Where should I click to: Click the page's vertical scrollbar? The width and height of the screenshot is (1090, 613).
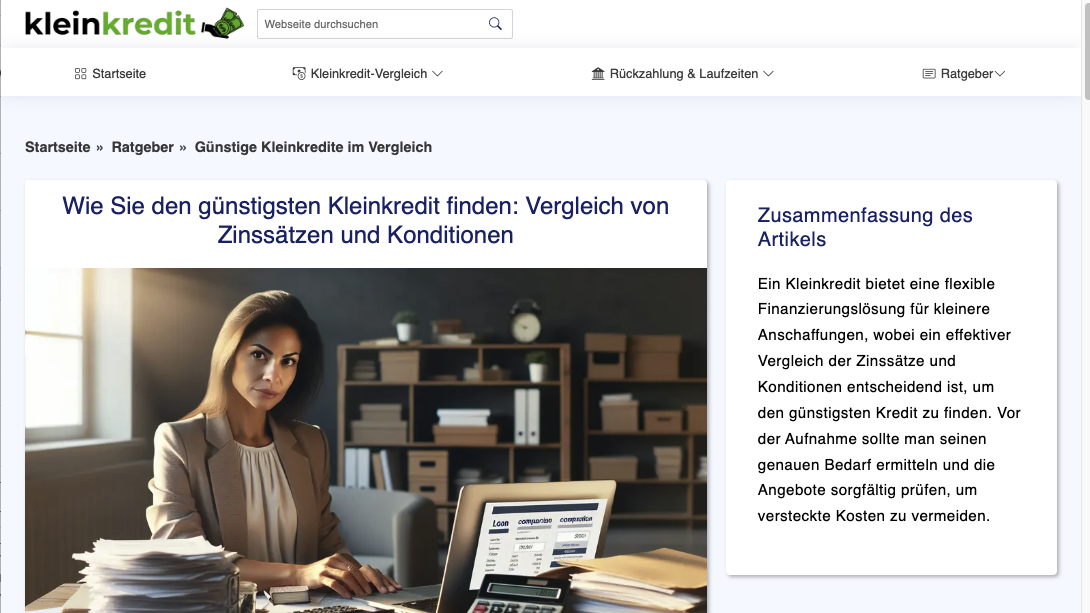[x=1085, y=300]
